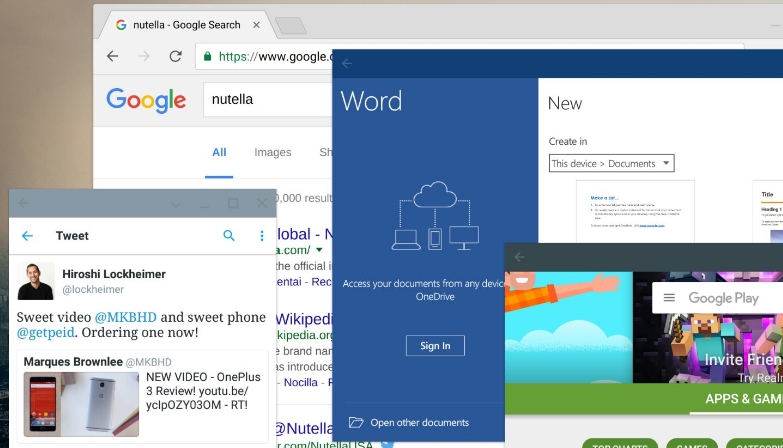
Task: Click Hiroshi Lockheimer's profile photo
Action: pos(36,281)
